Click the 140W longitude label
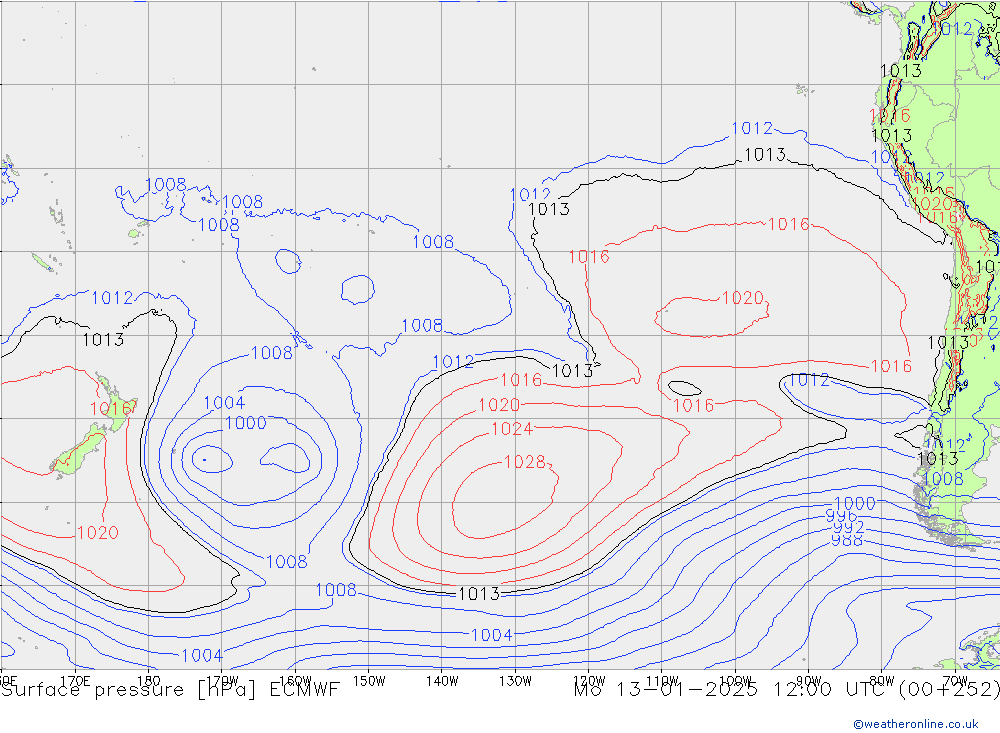Image resolution: width=1000 pixels, height=733 pixels. [441, 680]
